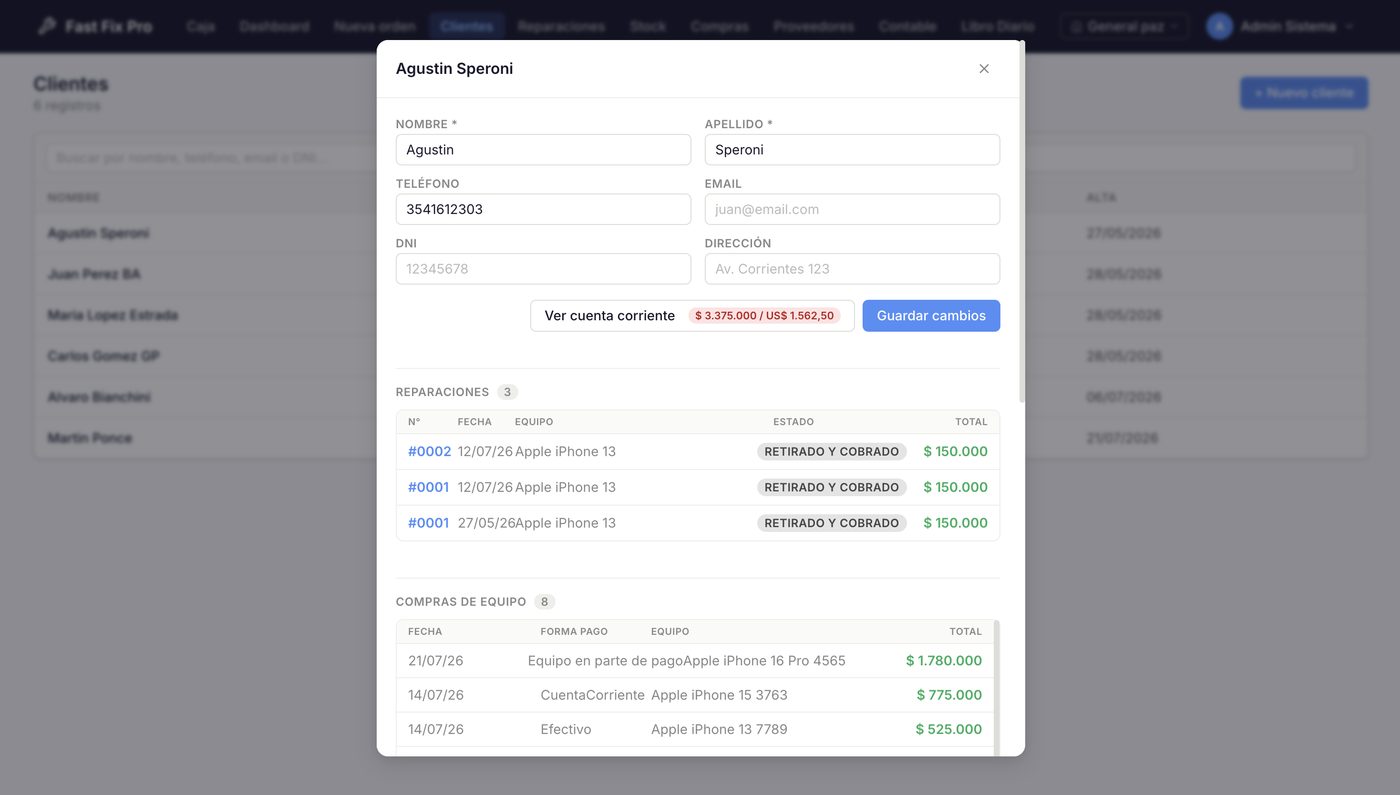Open the 27/05/26 repair #0001 link
Viewport: 1400px width, 795px height.
428,523
